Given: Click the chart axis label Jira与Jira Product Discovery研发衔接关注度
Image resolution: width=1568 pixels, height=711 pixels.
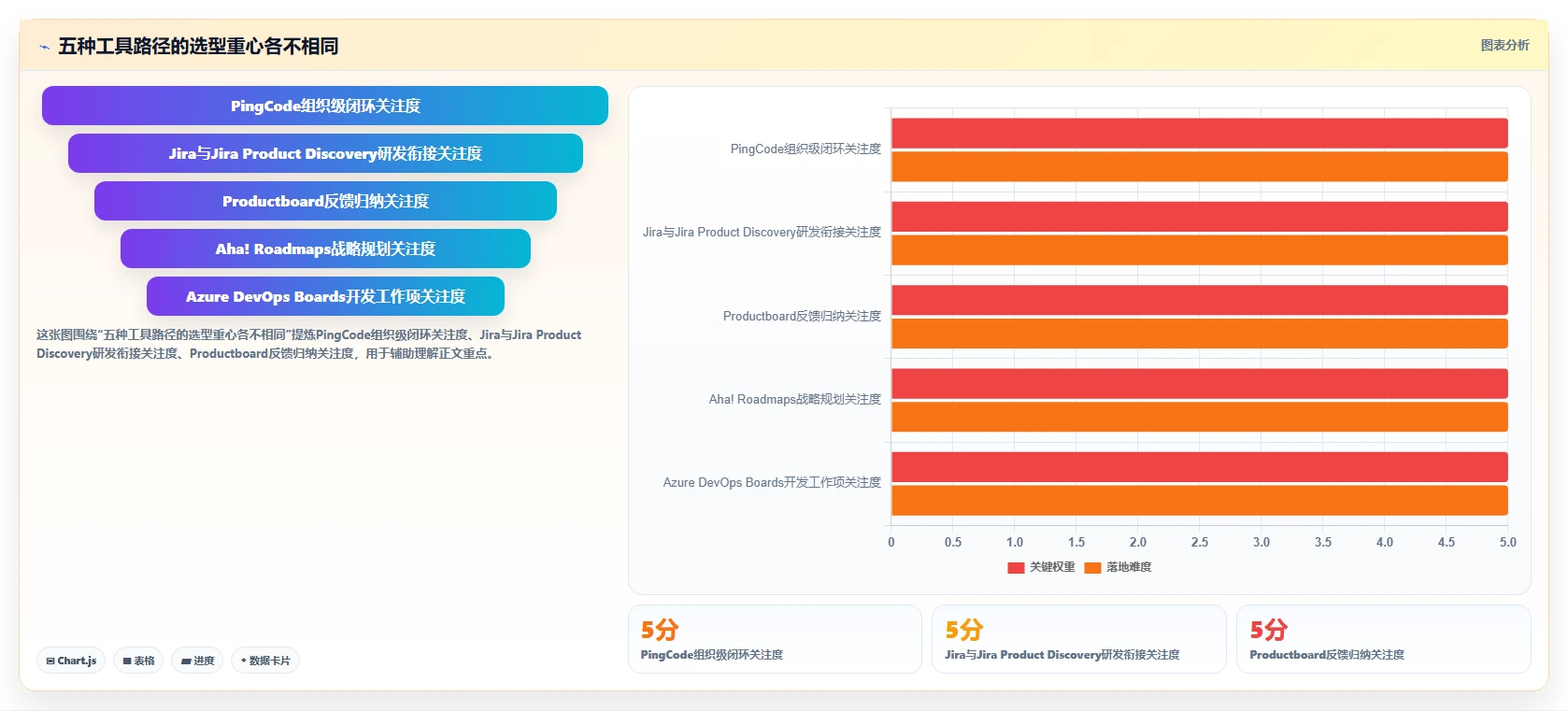Looking at the screenshot, I should click(x=762, y=232).
